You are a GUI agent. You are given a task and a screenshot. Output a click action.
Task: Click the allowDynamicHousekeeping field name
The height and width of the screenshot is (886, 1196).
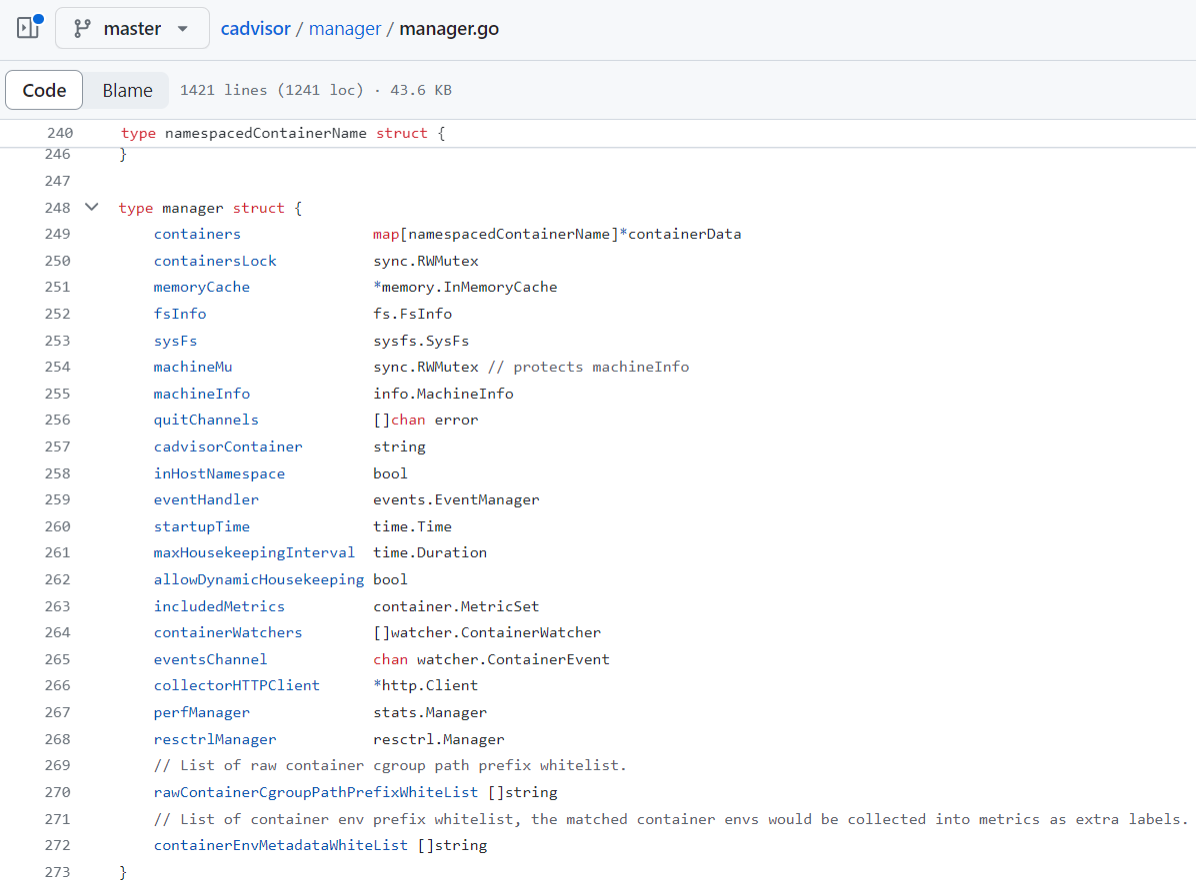[258, 580]
